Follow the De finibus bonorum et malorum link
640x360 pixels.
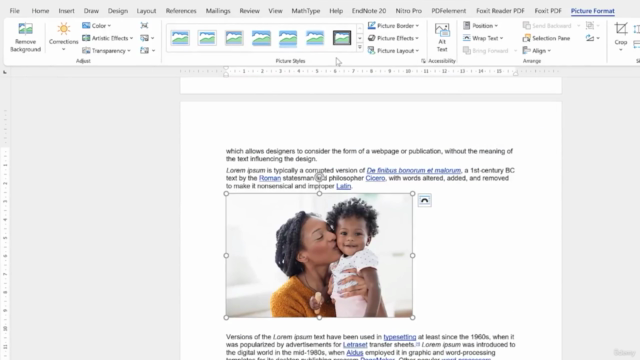(x=413, y=170)
